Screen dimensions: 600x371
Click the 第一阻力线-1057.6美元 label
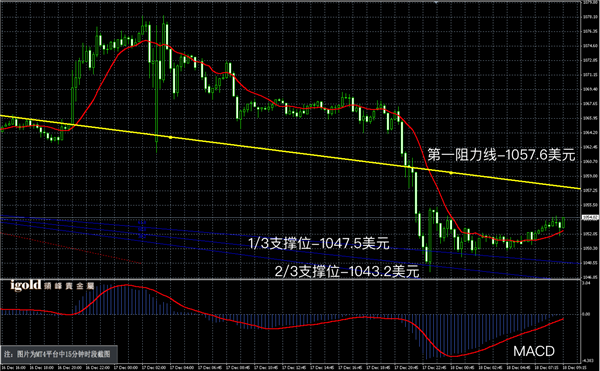[501, 155]
